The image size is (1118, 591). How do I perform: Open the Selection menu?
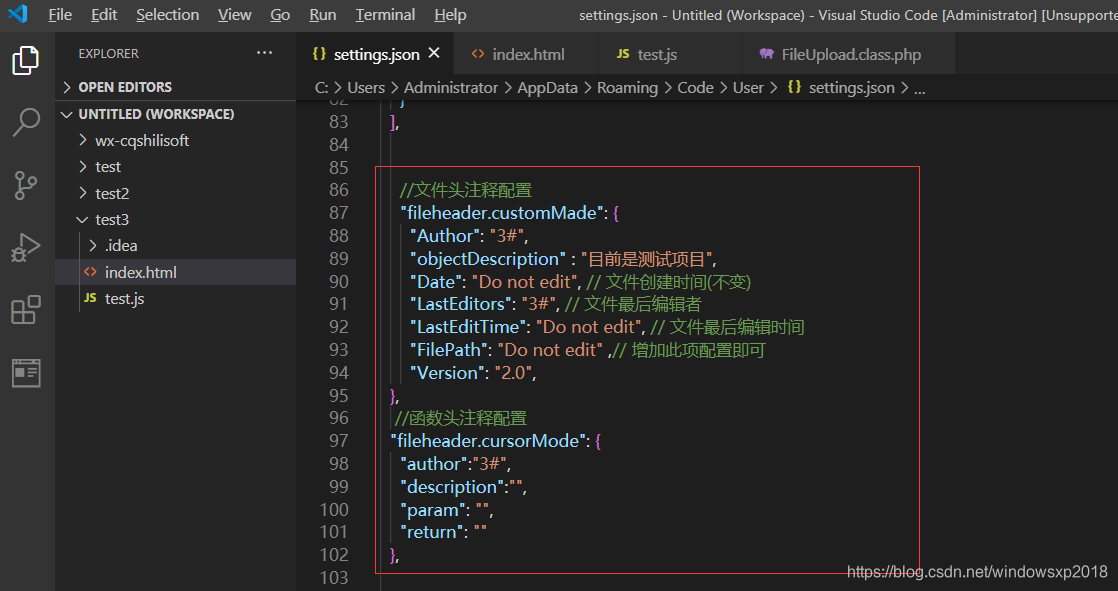pos(167,15)
